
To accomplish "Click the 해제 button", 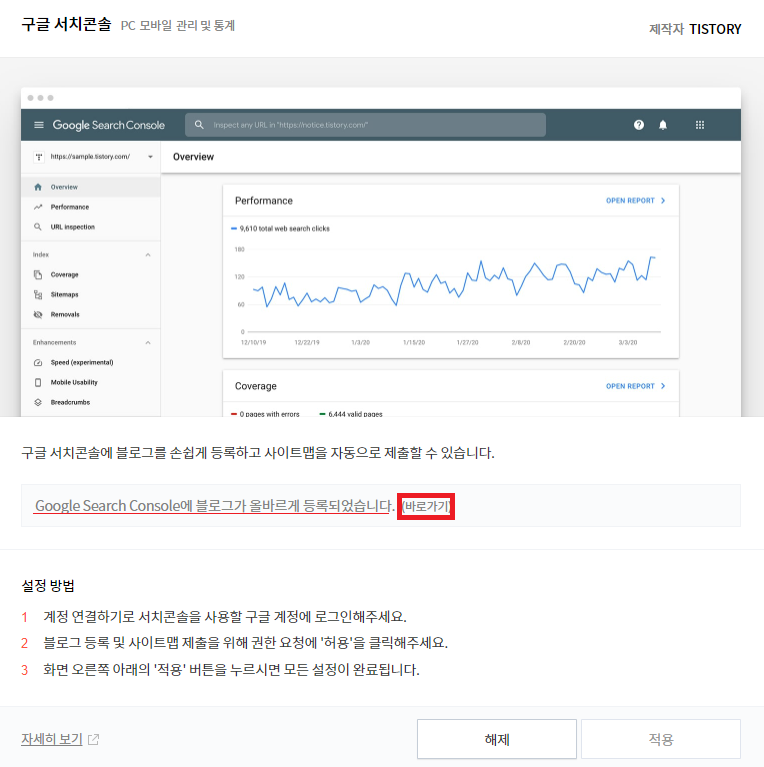I will [x=497, y=739].
